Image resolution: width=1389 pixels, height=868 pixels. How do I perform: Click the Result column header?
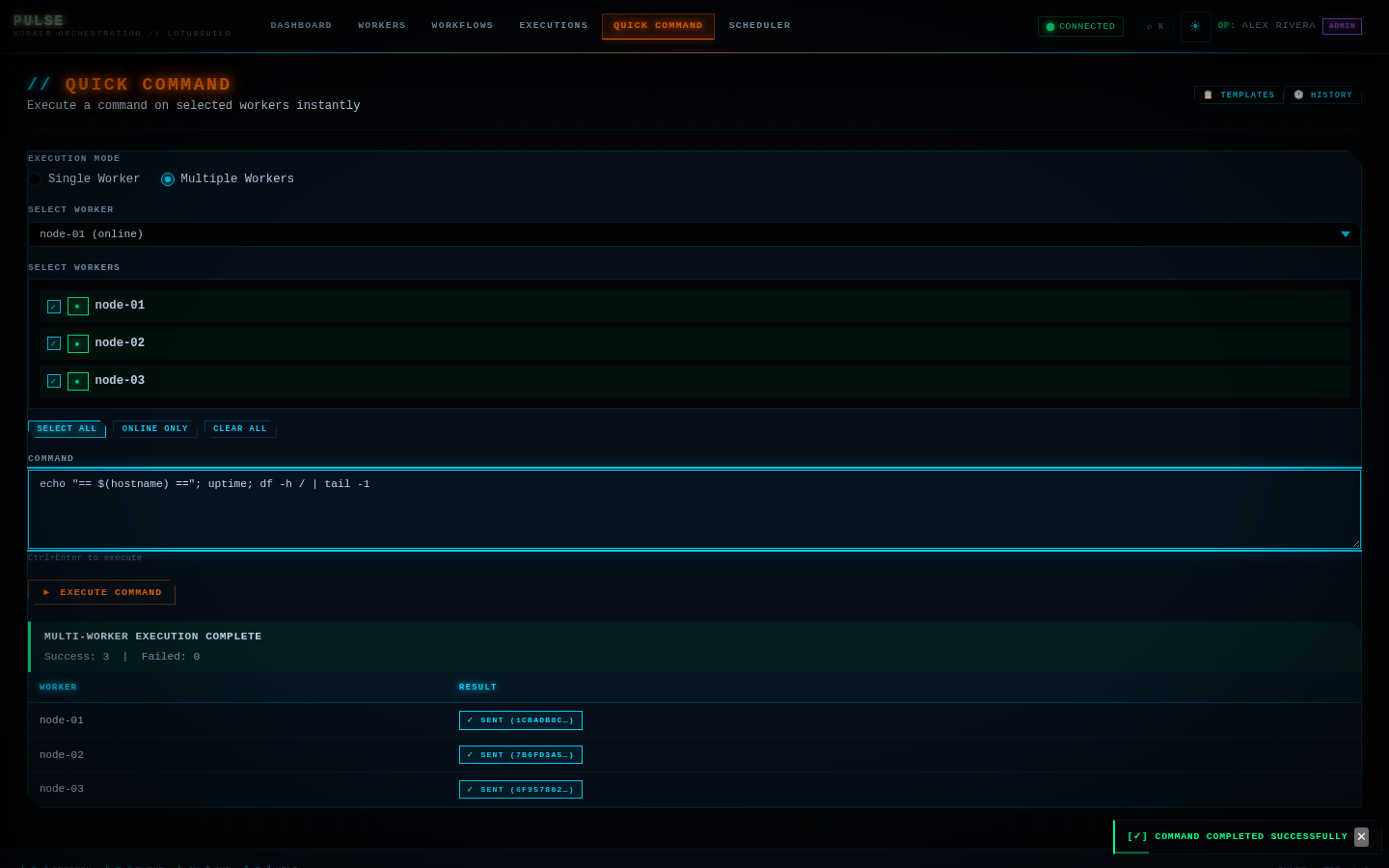point(477,688)
